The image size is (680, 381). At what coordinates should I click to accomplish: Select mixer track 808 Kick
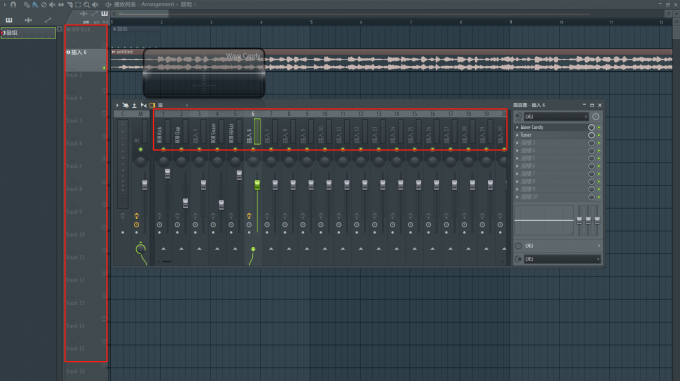(163, 131)
